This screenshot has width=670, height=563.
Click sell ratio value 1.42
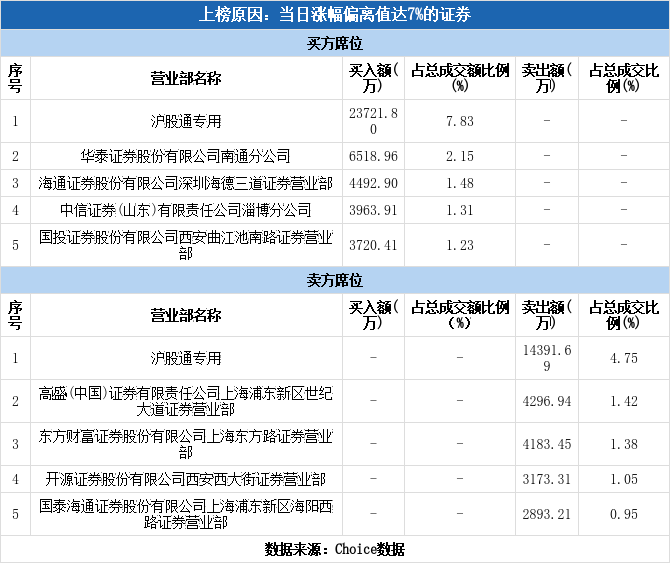(x=624, y=401)
